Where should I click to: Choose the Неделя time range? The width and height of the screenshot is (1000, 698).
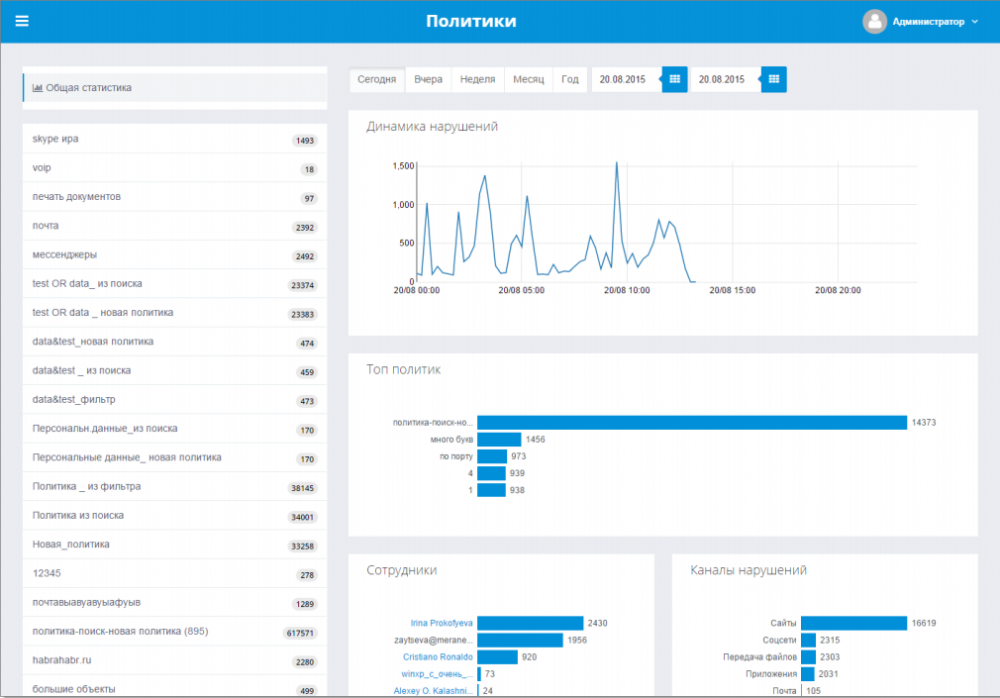click(478, 79)
